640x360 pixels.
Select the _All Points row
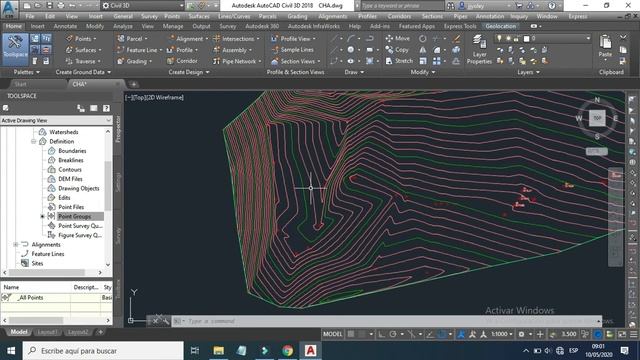point(56,298)
